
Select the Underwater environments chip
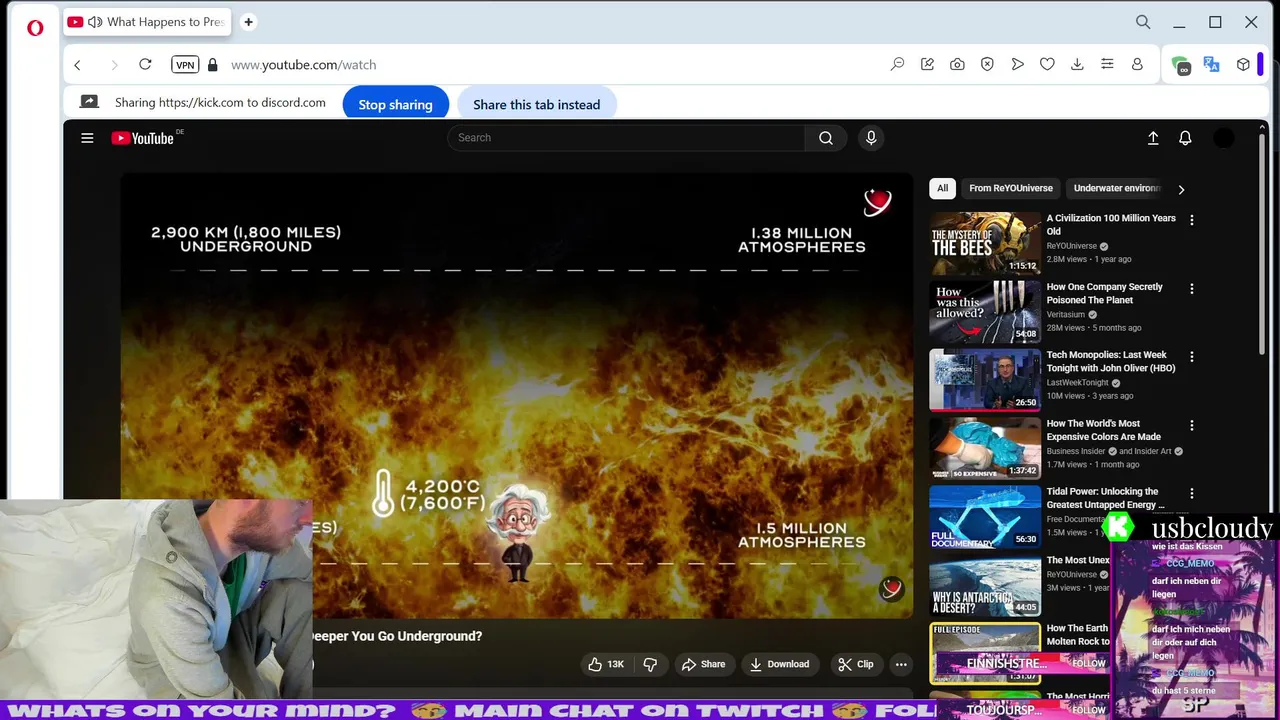coord(1116,188)
